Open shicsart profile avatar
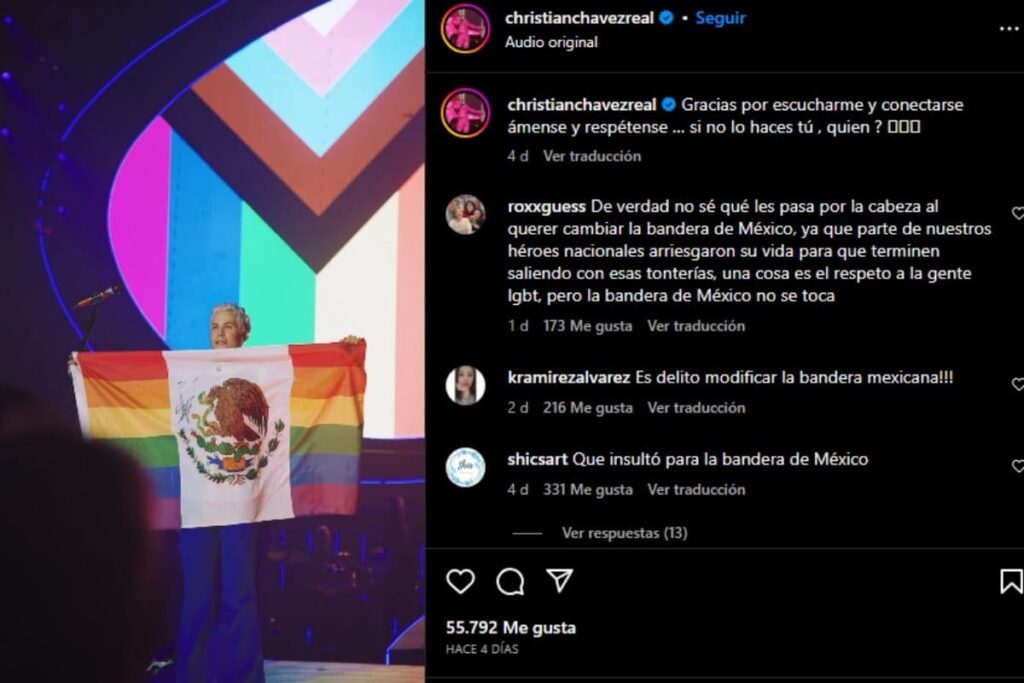 [466, 467]
